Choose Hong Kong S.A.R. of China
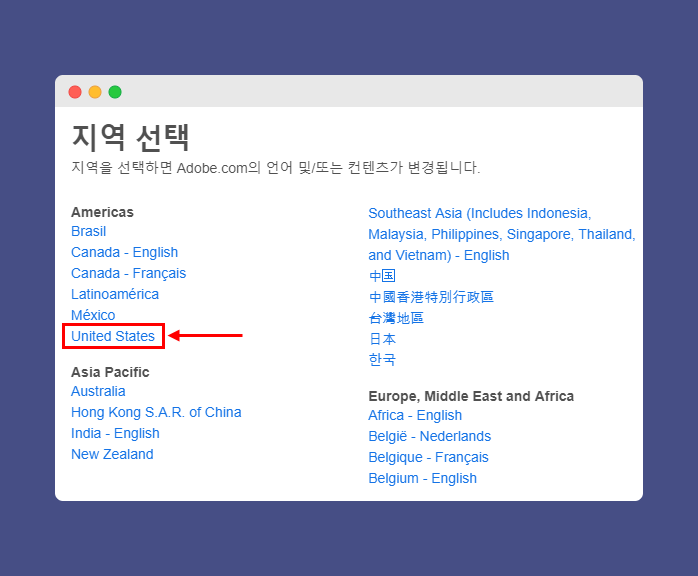 [156, 412]
